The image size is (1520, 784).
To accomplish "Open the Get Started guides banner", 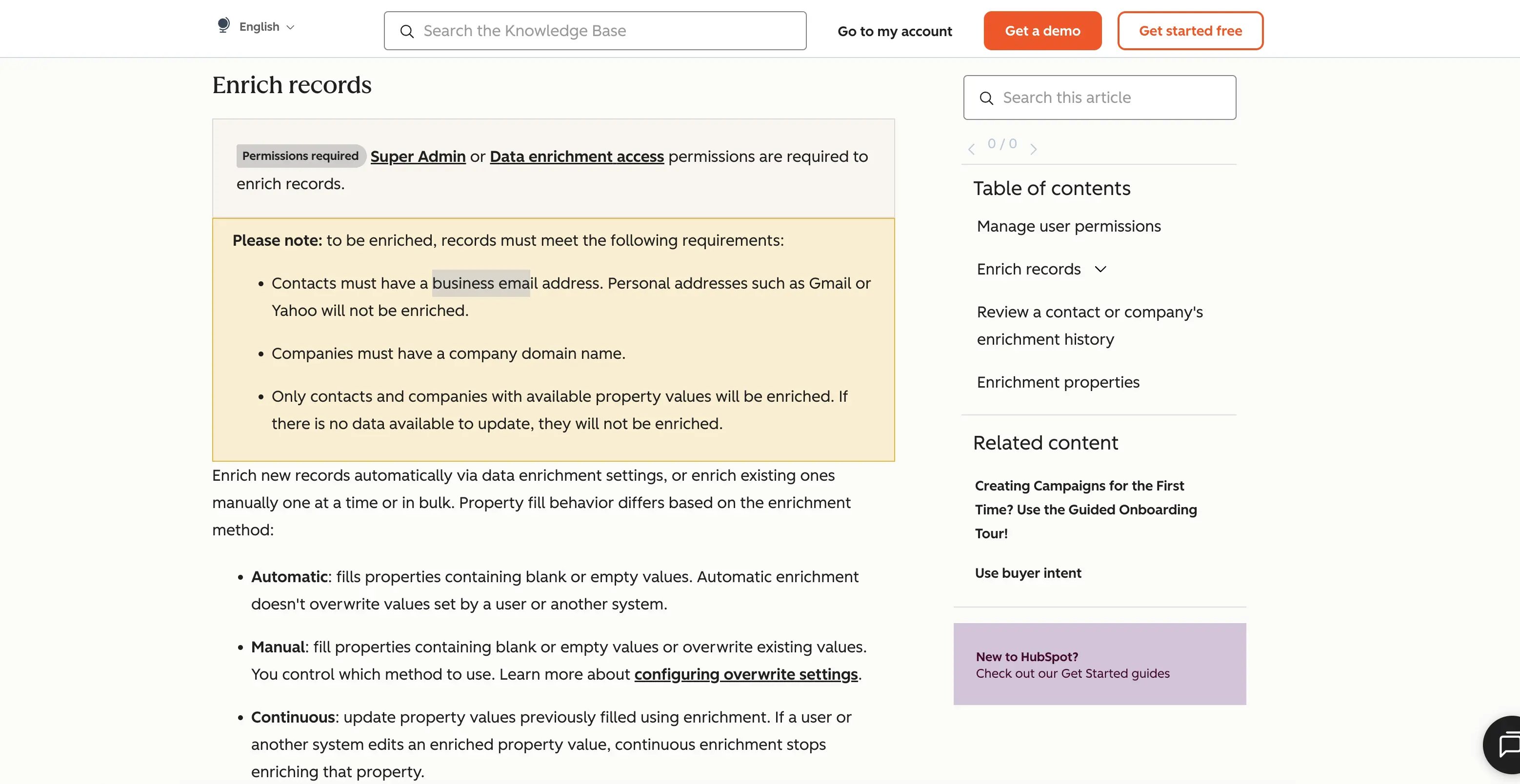I will [1100, 664].
